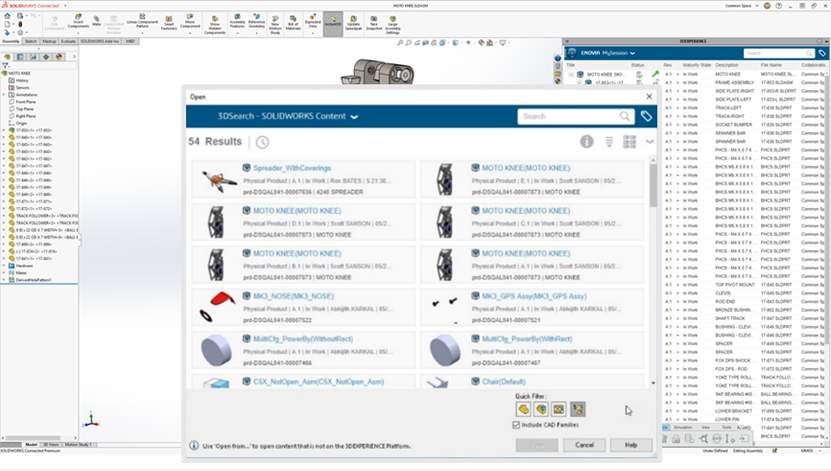Select the Mate tool
Image resolution: width=831 pixels, height=471 pixels.
[97, 20]
